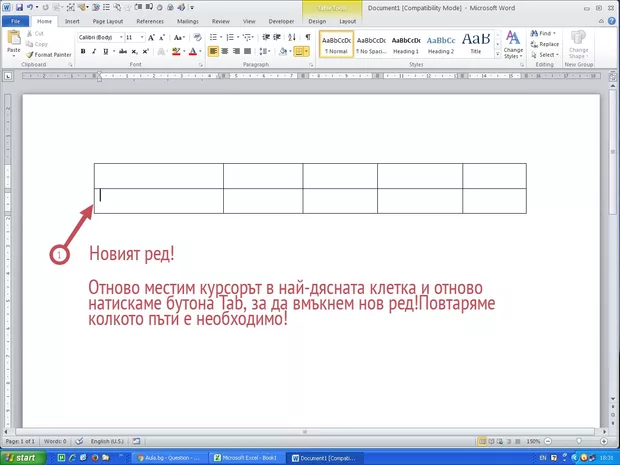Toggle Justify alignment
This screenshot has height=465, width=620.
point(248,51)
